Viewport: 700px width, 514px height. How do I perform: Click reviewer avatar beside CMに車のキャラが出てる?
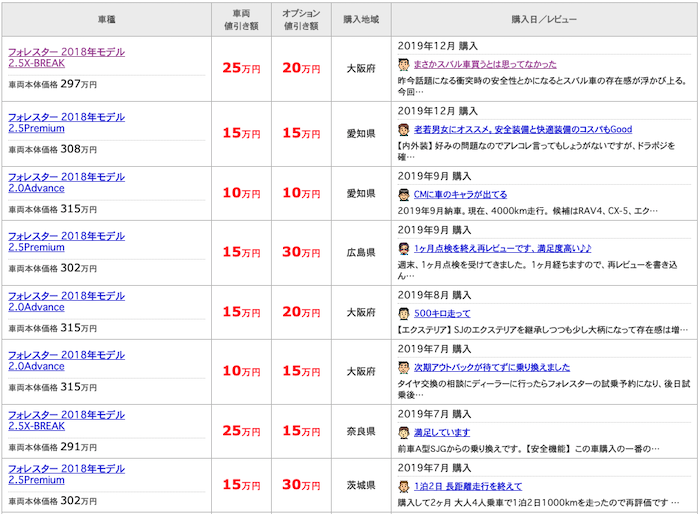[404, 195]
